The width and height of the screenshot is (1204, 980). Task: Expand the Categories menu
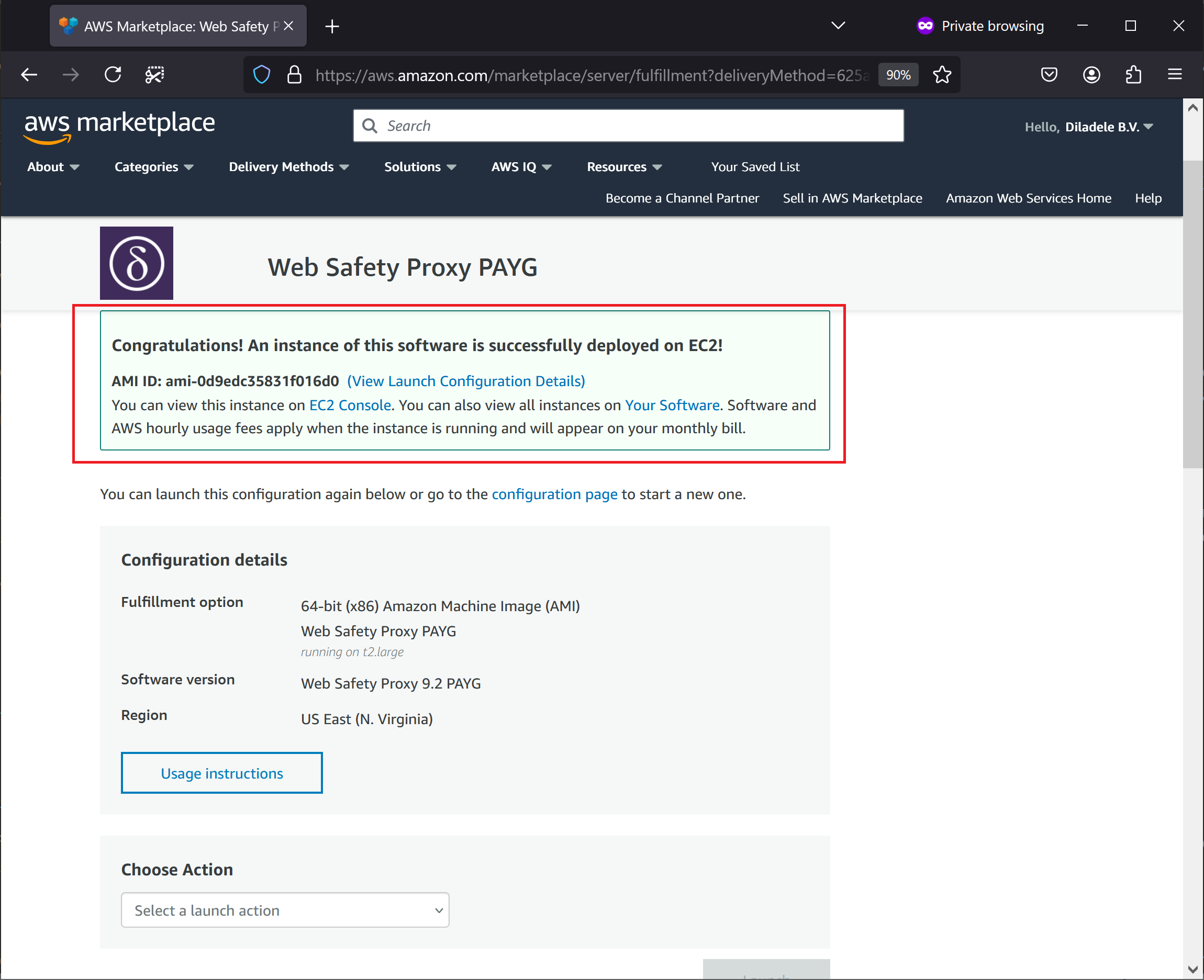coord(154,166)
